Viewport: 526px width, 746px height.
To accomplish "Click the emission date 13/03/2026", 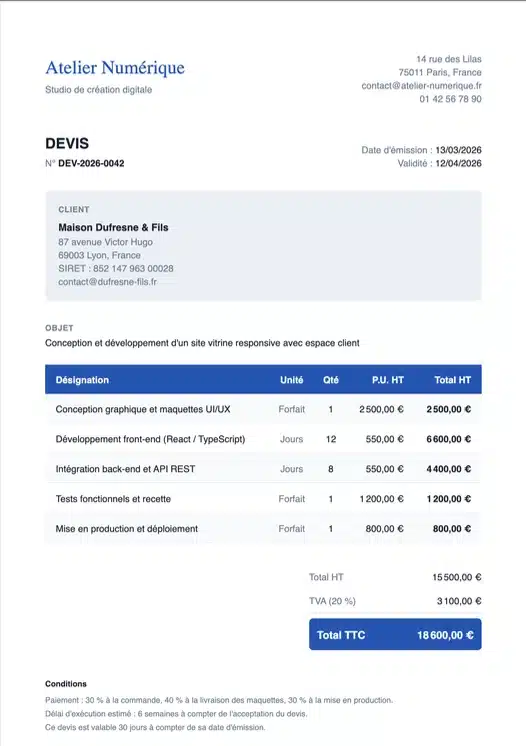I will click(458, 150).
